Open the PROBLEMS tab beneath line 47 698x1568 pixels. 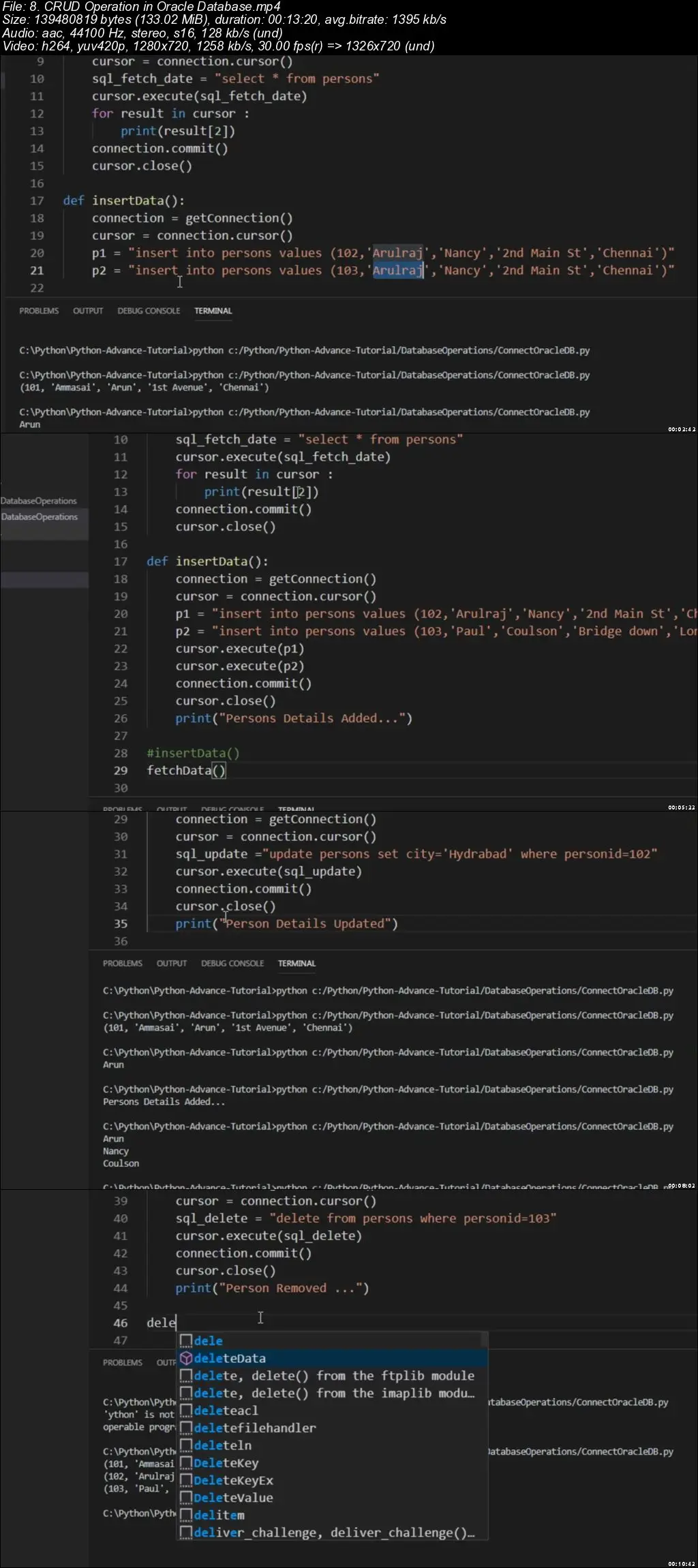pyautogui.click(x=123, y=1362)
